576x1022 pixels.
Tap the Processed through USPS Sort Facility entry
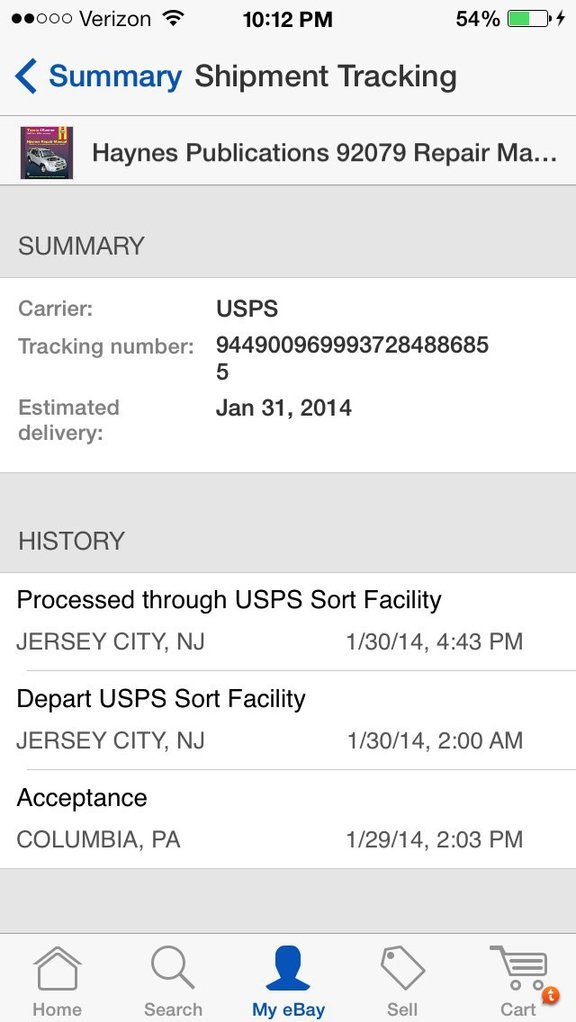click(x=288, y=621)
